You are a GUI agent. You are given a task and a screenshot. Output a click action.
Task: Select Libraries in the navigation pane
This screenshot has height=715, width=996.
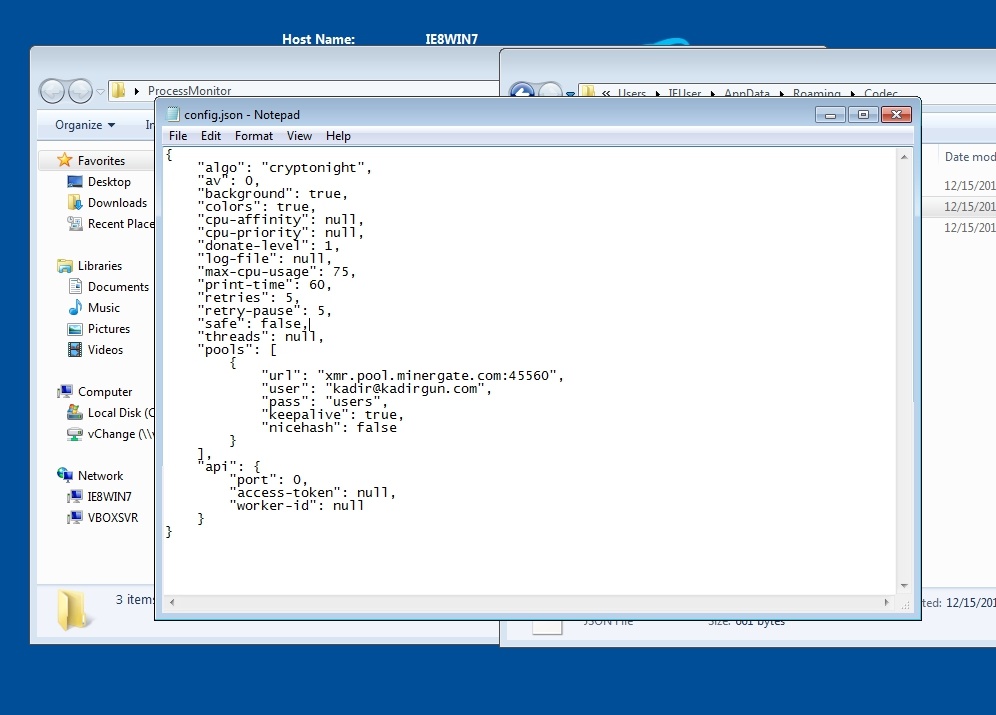click(x=100, y=265)
